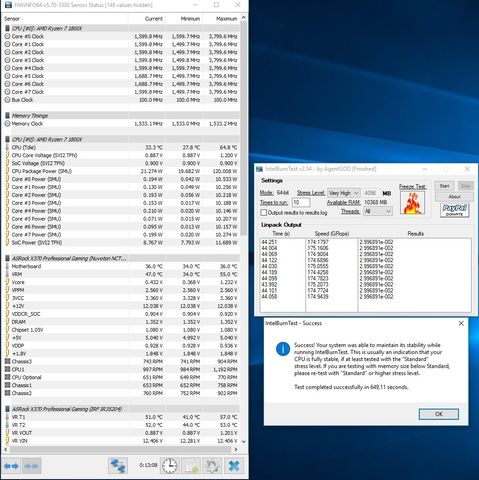Click the thermometer icon beside CPU (Tdie)
Image resolution: width=479 pixels, height=480 pixels.
pyautogui.click(x=7, y=147)
